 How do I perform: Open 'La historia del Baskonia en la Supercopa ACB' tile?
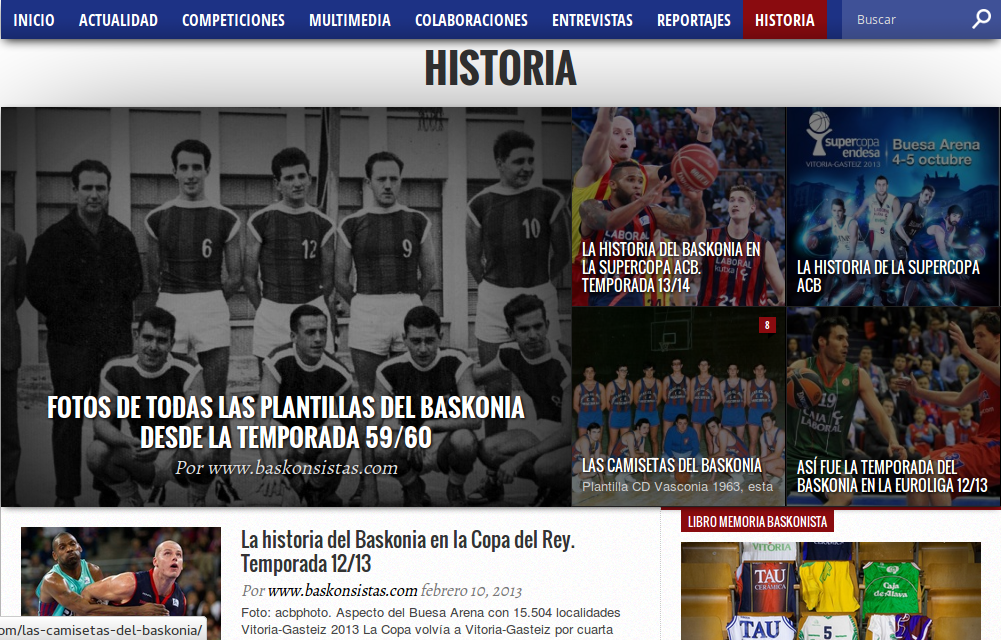671,267
